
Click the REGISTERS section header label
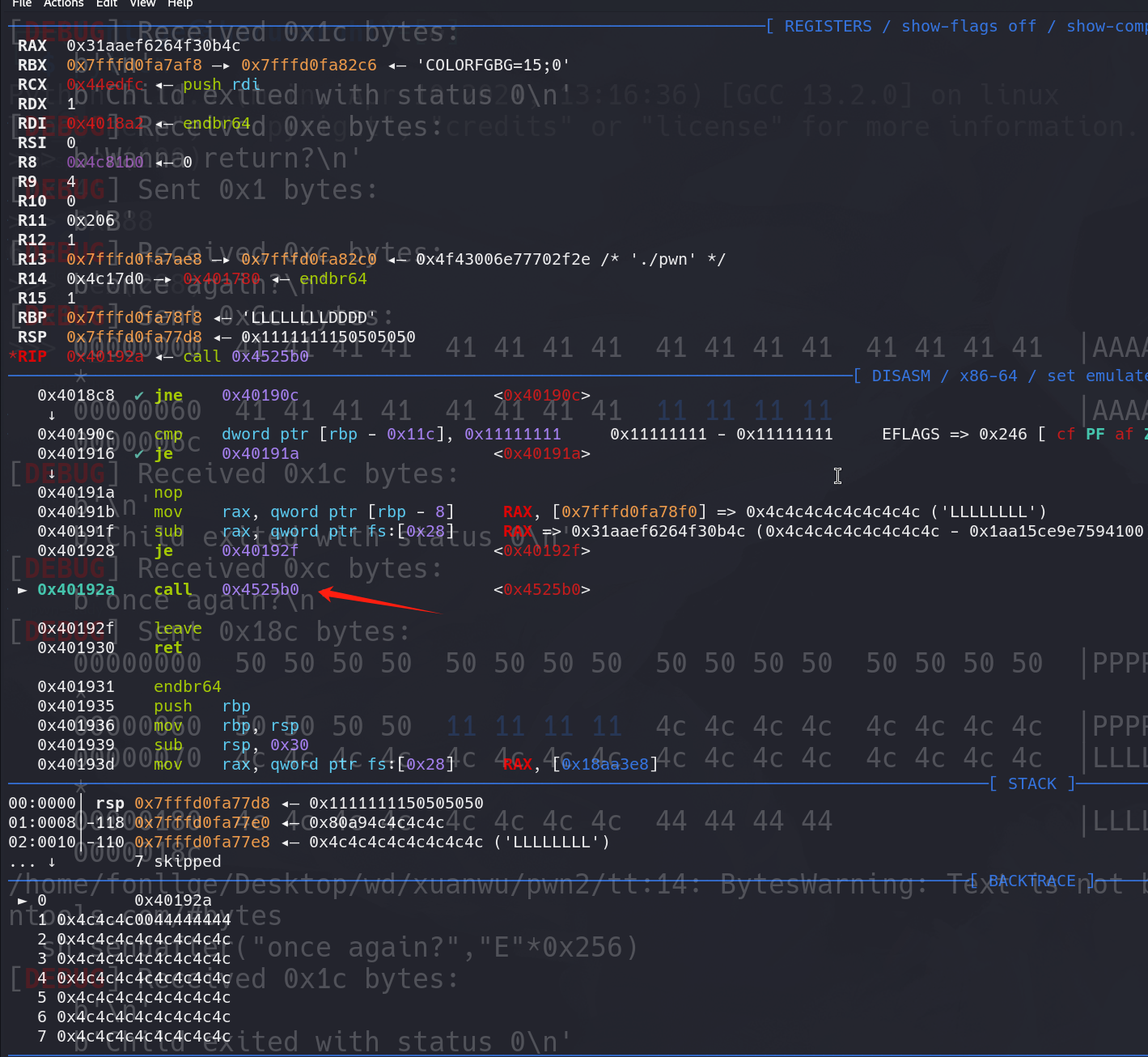pos(828,26)
